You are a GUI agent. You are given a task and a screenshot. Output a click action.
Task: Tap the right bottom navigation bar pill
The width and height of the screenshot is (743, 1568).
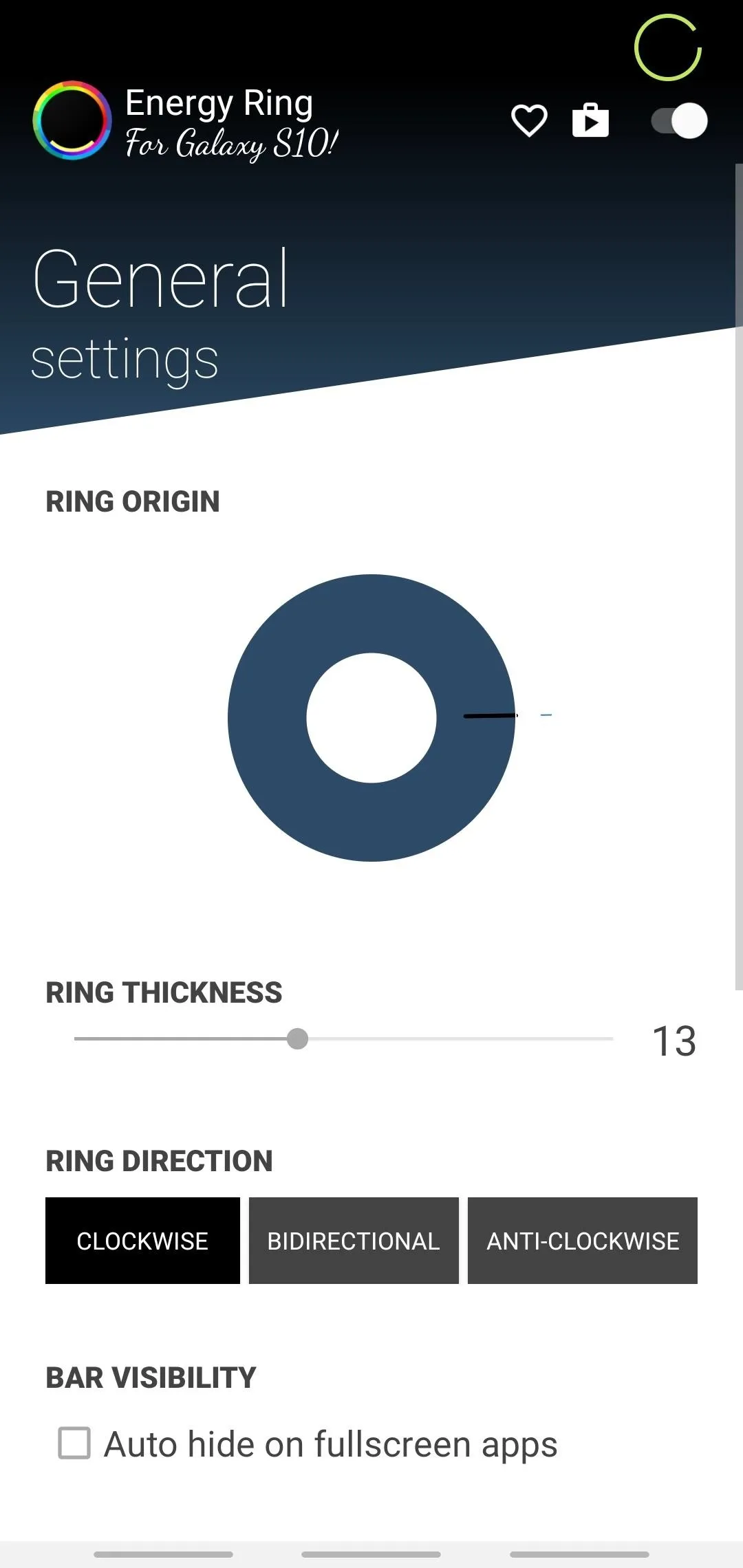click(x=579, y=1554)
